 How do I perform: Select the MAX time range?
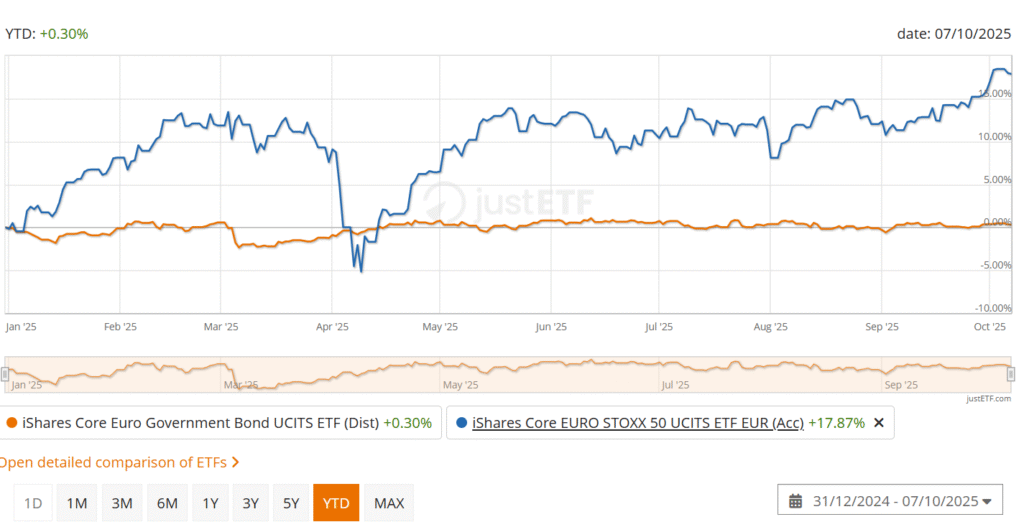click(388, 503)
